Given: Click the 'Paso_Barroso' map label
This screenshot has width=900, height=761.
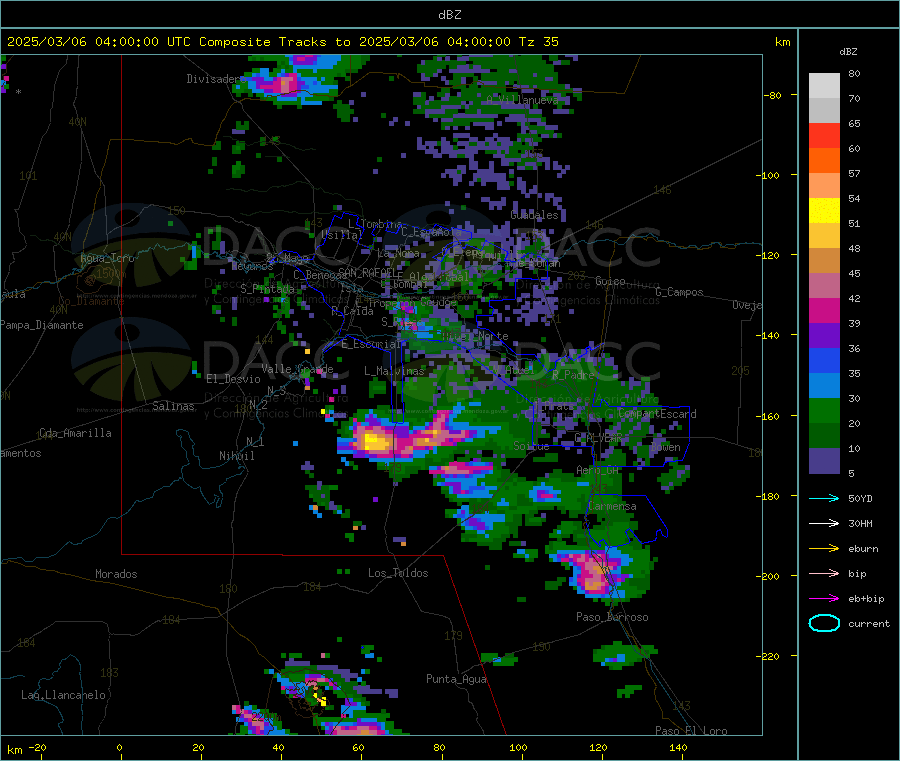Looking at the screenshot, I should 612,618.
